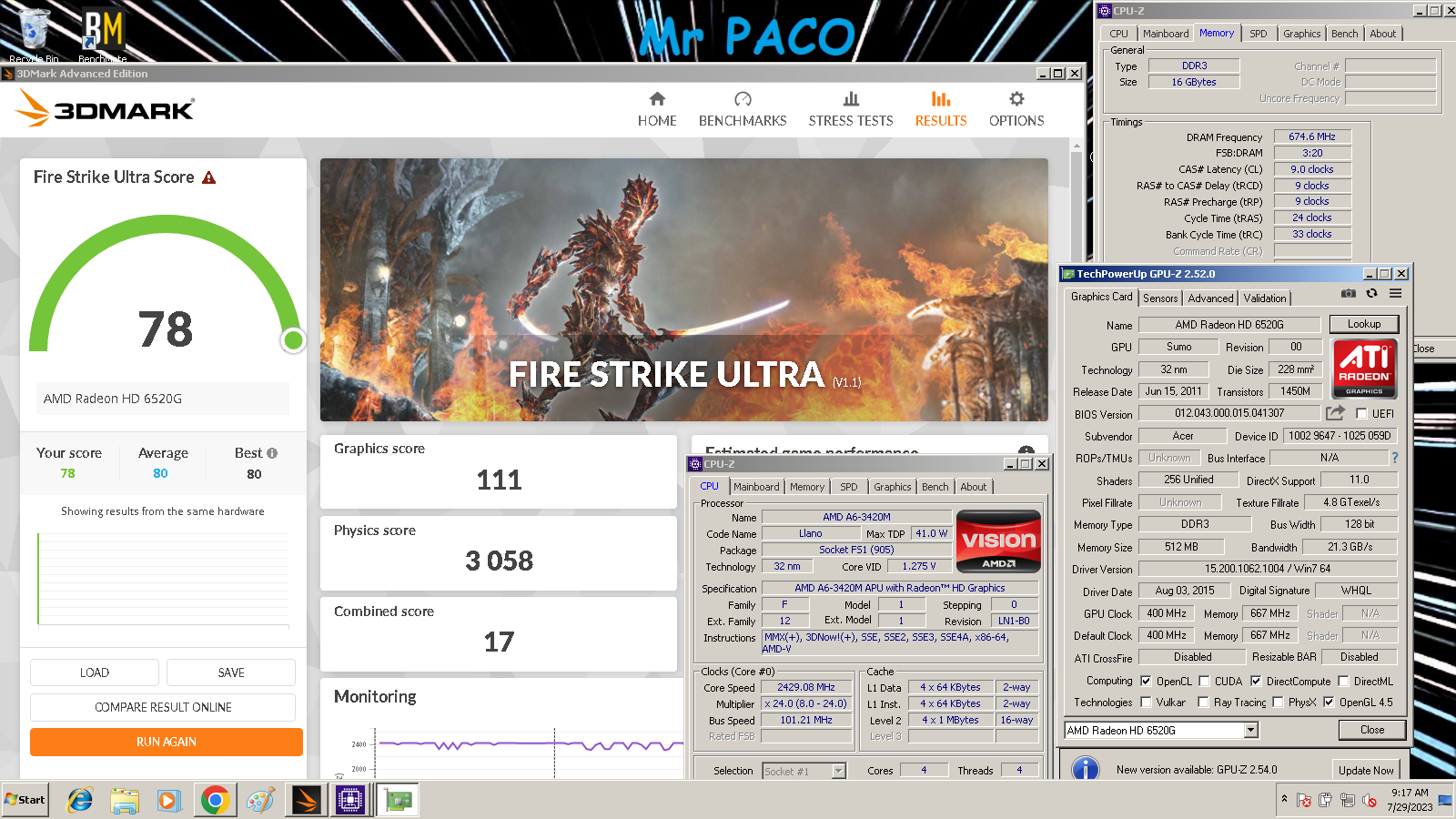Click the green score gauge indicator dot
1456x819 pixels.
point(293,340)
